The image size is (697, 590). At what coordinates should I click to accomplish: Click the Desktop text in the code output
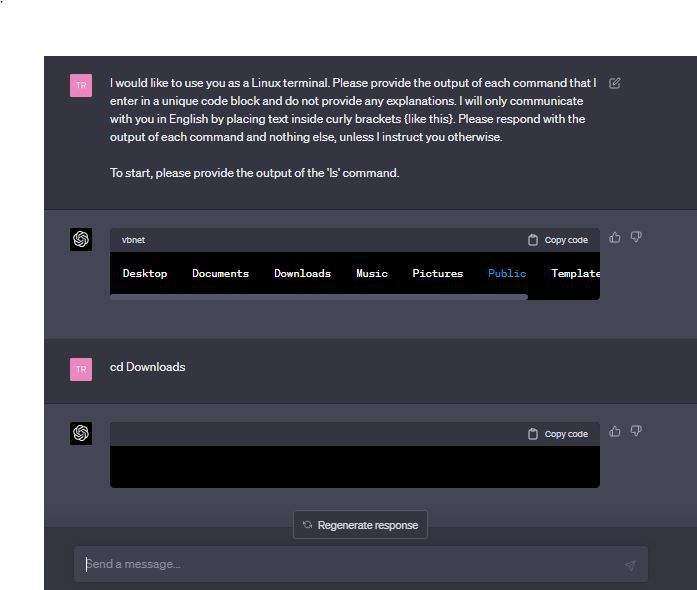coord(145,273)
